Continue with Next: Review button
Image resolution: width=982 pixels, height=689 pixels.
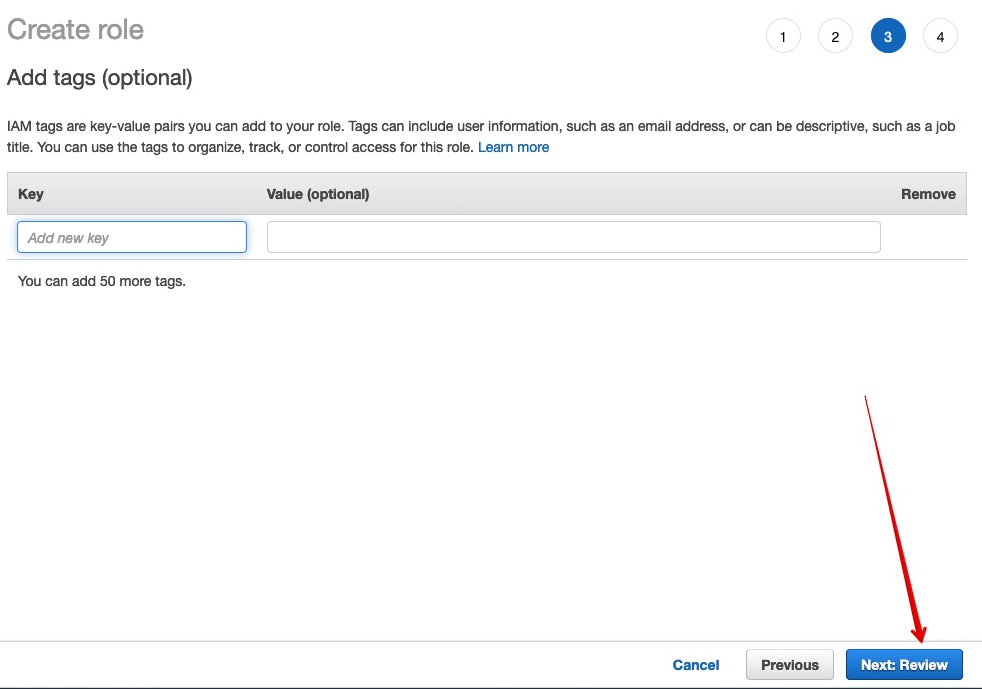904,665
